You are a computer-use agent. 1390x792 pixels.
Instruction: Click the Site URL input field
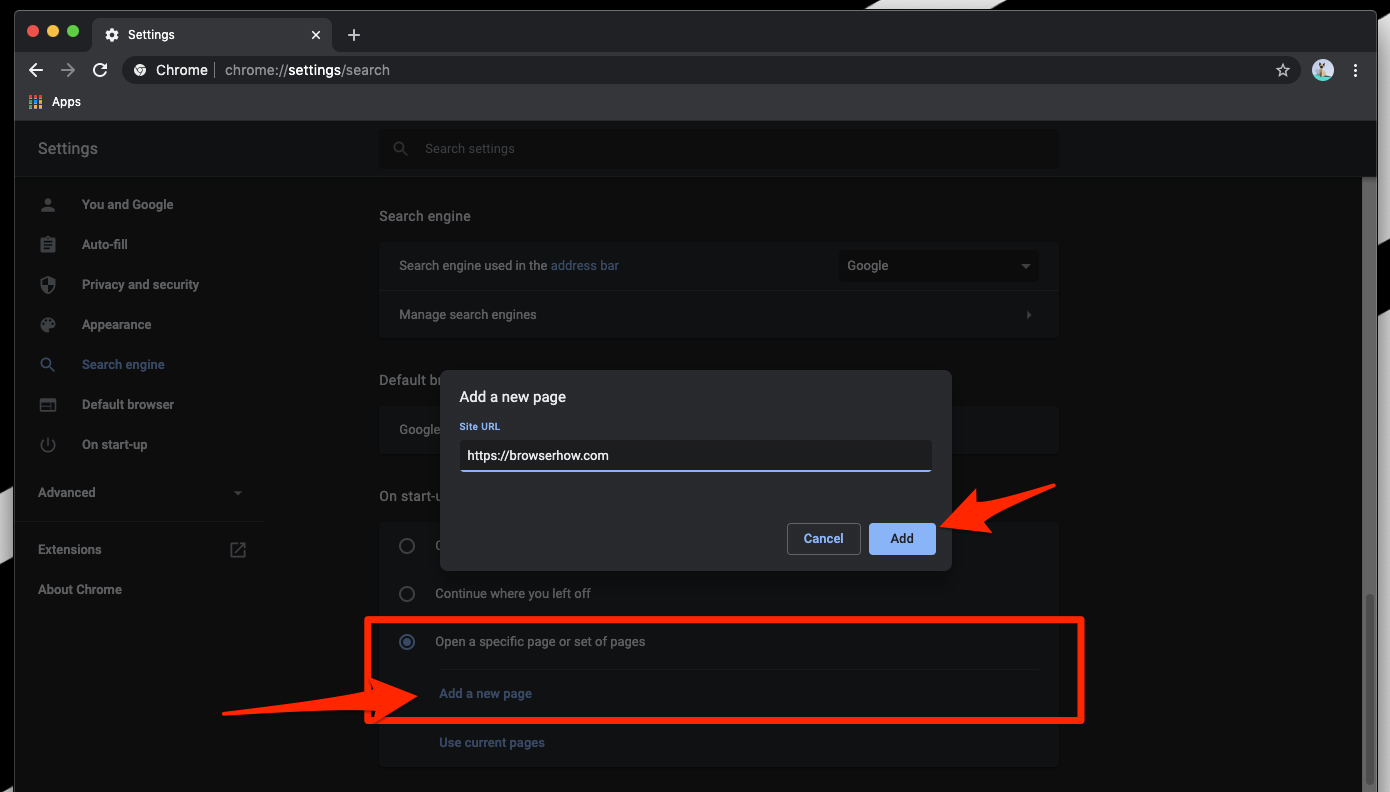pyautogui.click(x=695, y=456)
